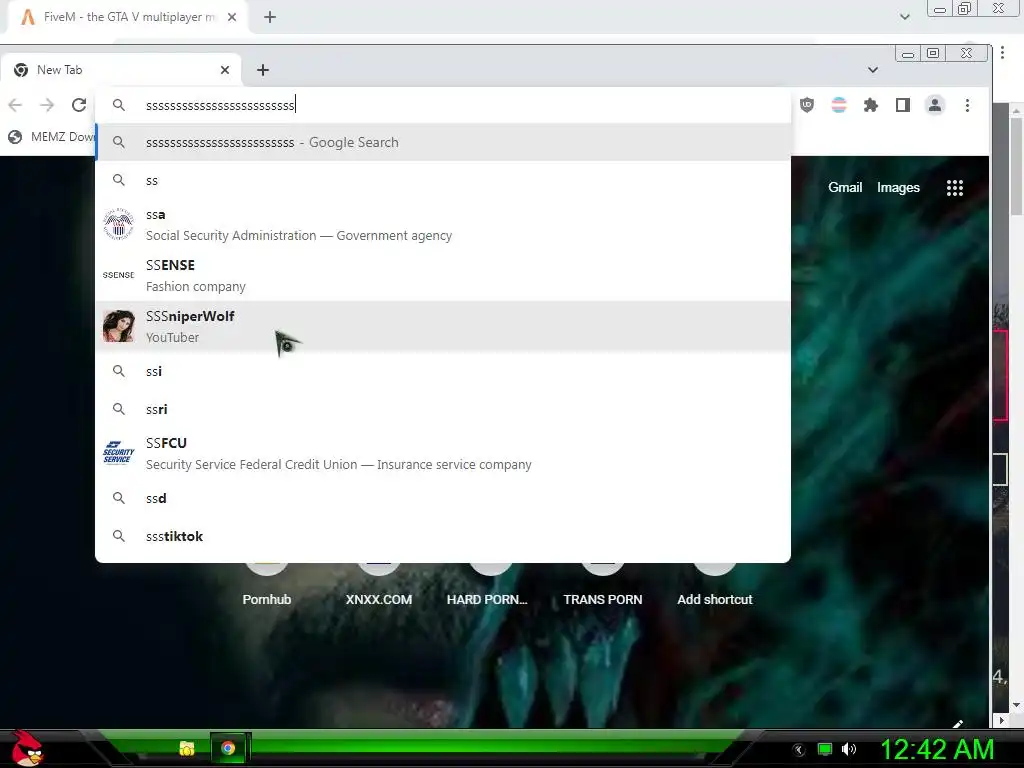The width and height of the screenshot is (1024, 768).
Task: Expand tab search chevron in inner window
Action: pos(872,70)
